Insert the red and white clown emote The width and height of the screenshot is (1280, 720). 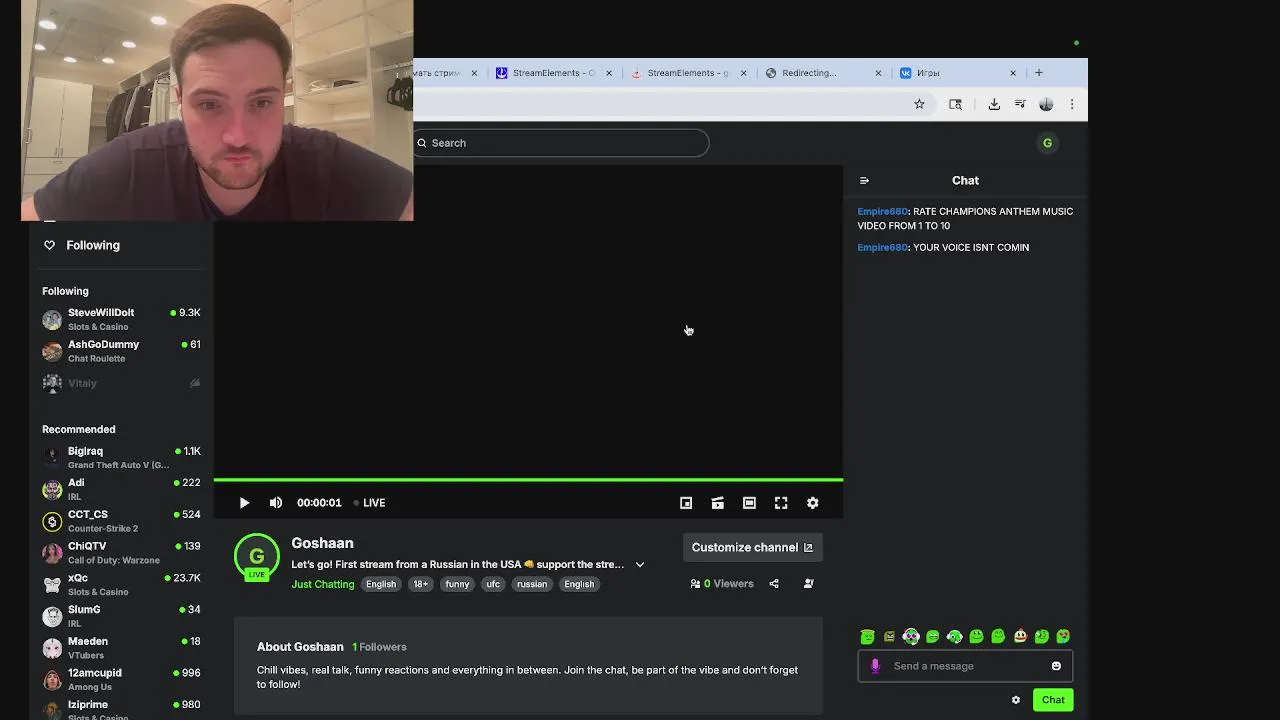[x=1020, y=636]
